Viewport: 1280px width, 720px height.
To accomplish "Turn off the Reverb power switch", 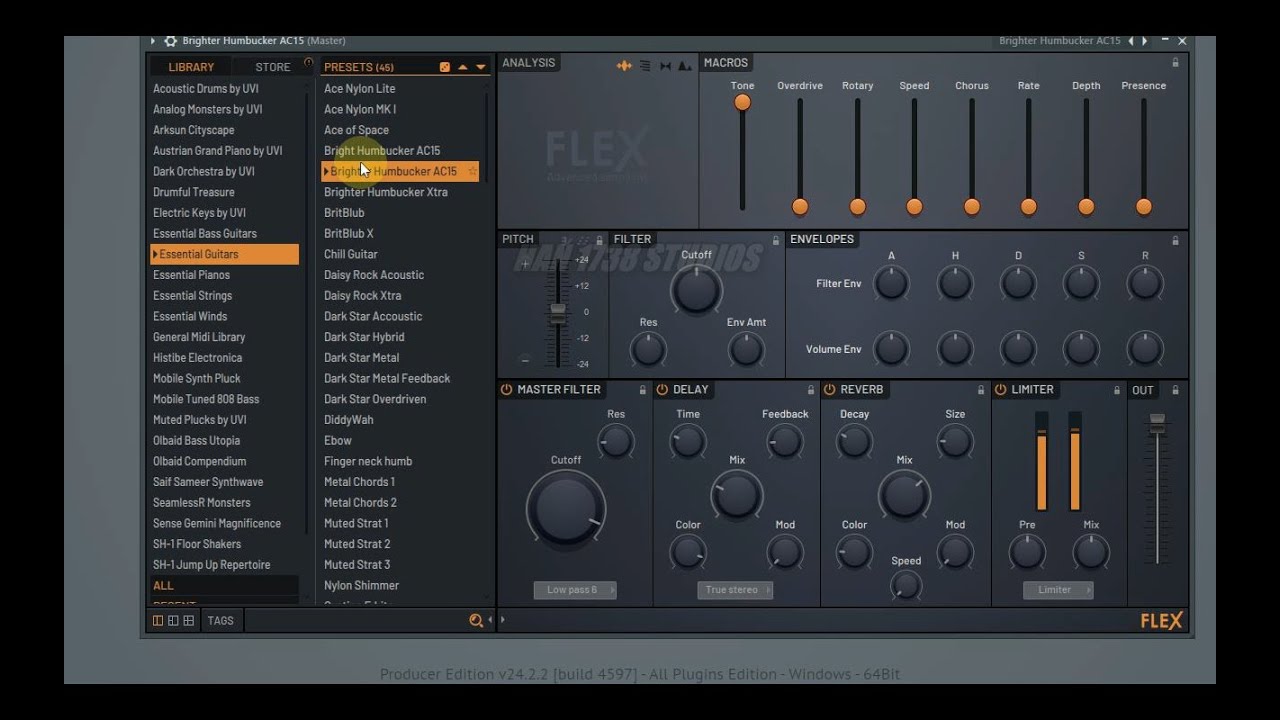I will [x=829, y=390].
